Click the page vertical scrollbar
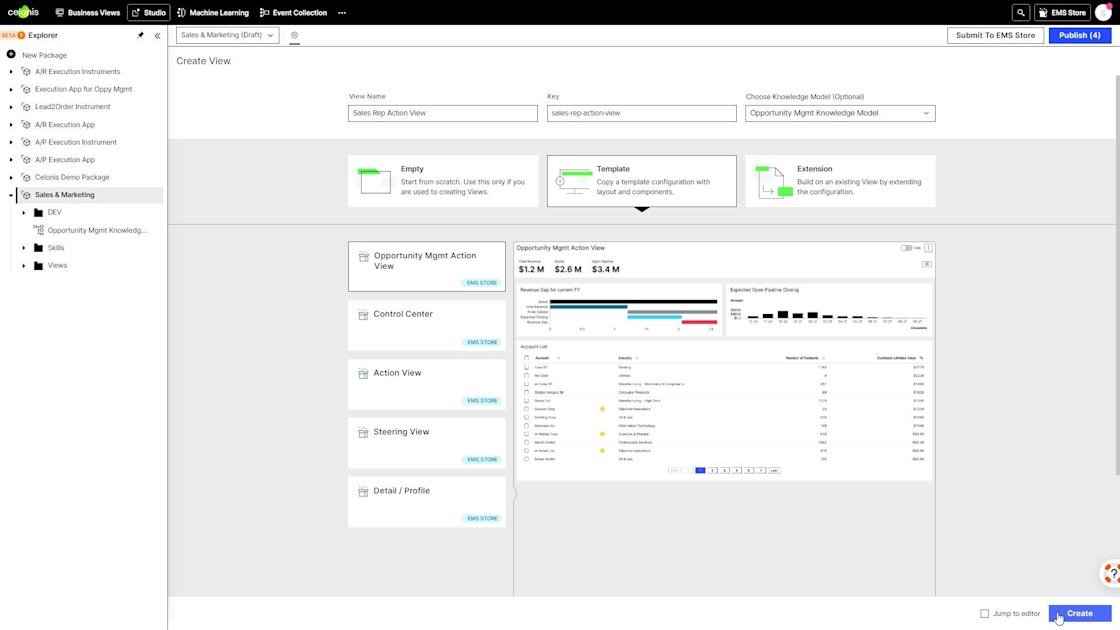 click(x=1116, y=274)
